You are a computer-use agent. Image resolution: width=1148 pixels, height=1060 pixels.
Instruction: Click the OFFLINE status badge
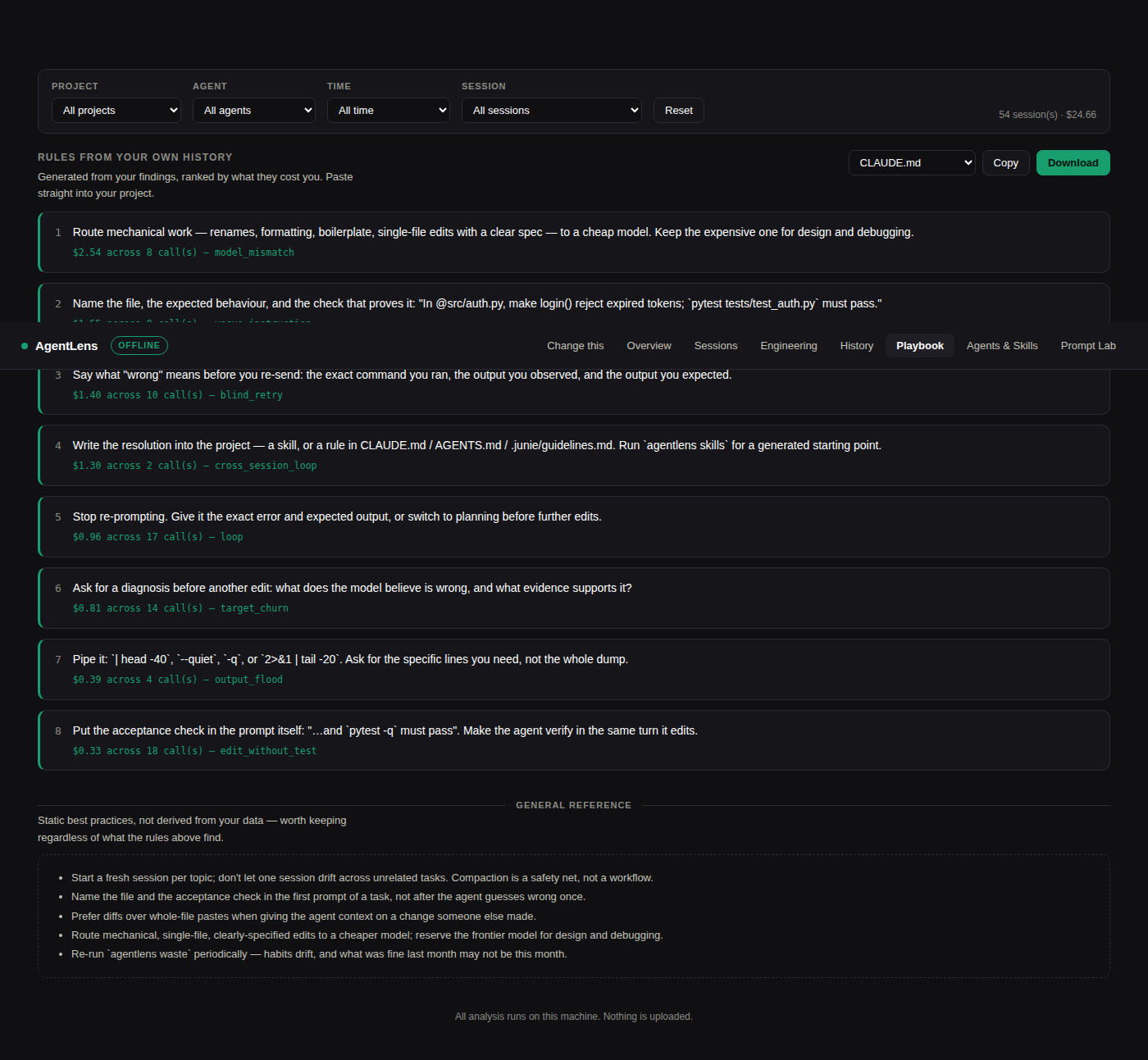click(139, 345)
